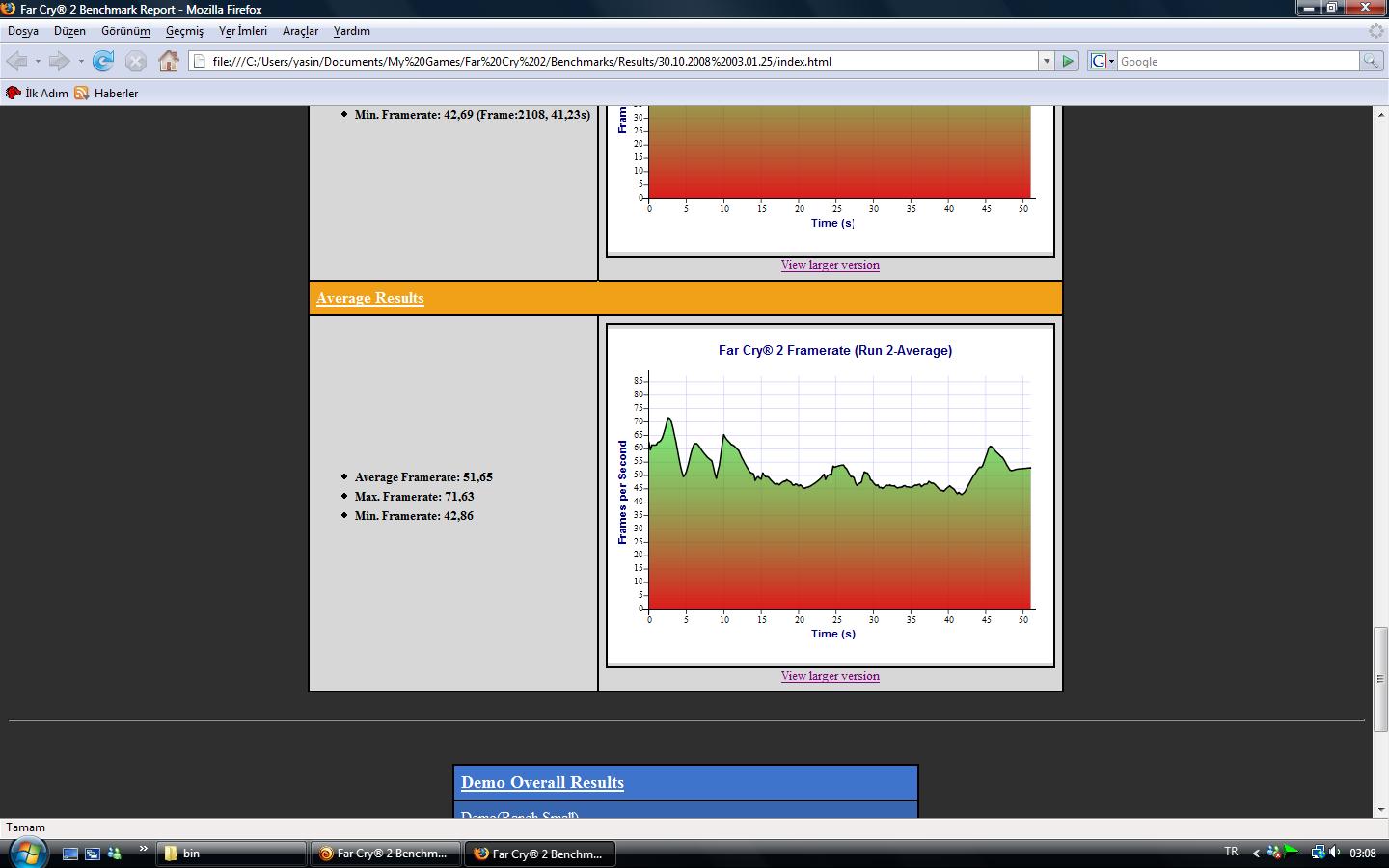
Task: Click the Show Desktop quick launch icon
Action: coord(70,854)
